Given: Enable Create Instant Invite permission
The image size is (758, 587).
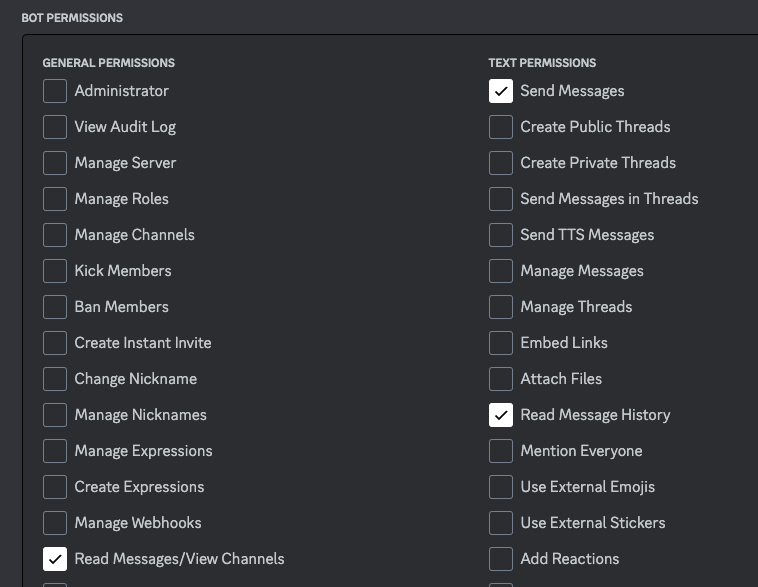Looking at the screenshot, I should click(55, 343).
